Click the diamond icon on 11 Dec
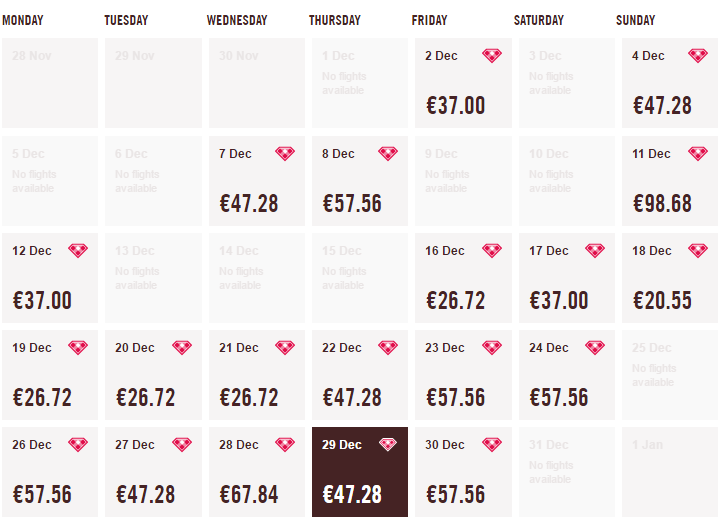Viewport: 724px width, 521px height. pyautogui.click(x=698, y=154)
